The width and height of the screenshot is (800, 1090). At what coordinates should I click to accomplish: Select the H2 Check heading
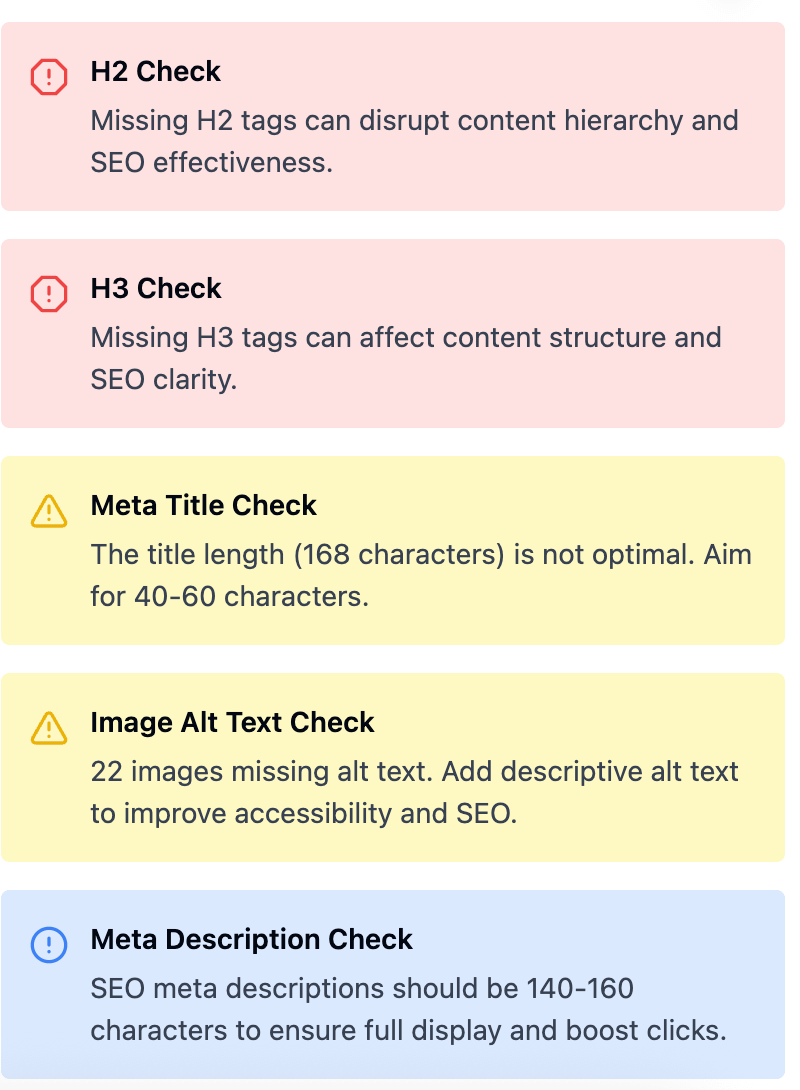155,72
